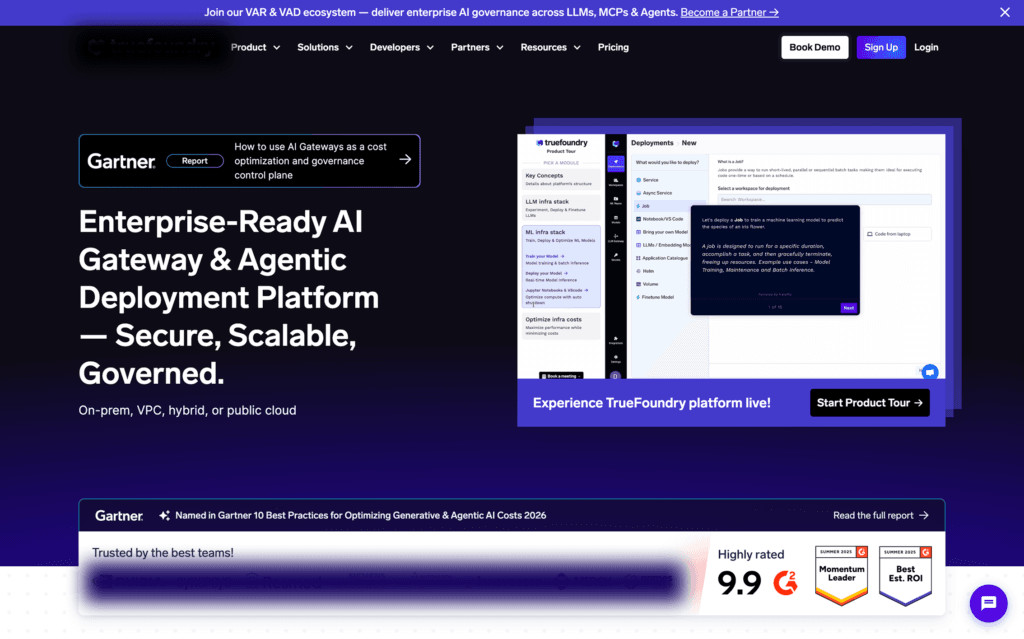Click the Sign Up button
This screenshot has height=639, width=1024.
tap(881, 47)
